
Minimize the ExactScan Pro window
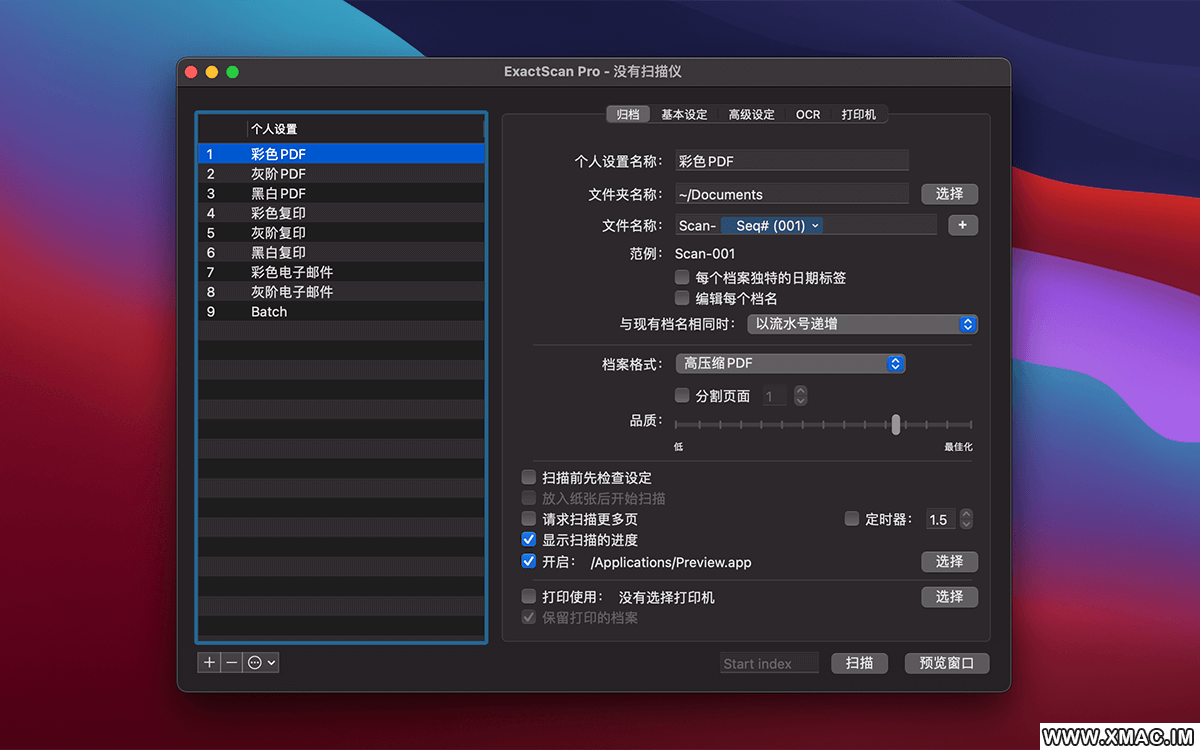point(212,72)
